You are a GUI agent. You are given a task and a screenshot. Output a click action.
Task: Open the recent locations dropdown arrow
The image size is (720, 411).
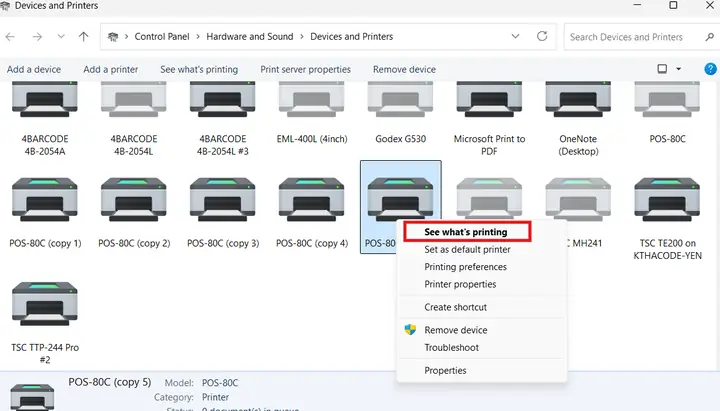point(61,37)
